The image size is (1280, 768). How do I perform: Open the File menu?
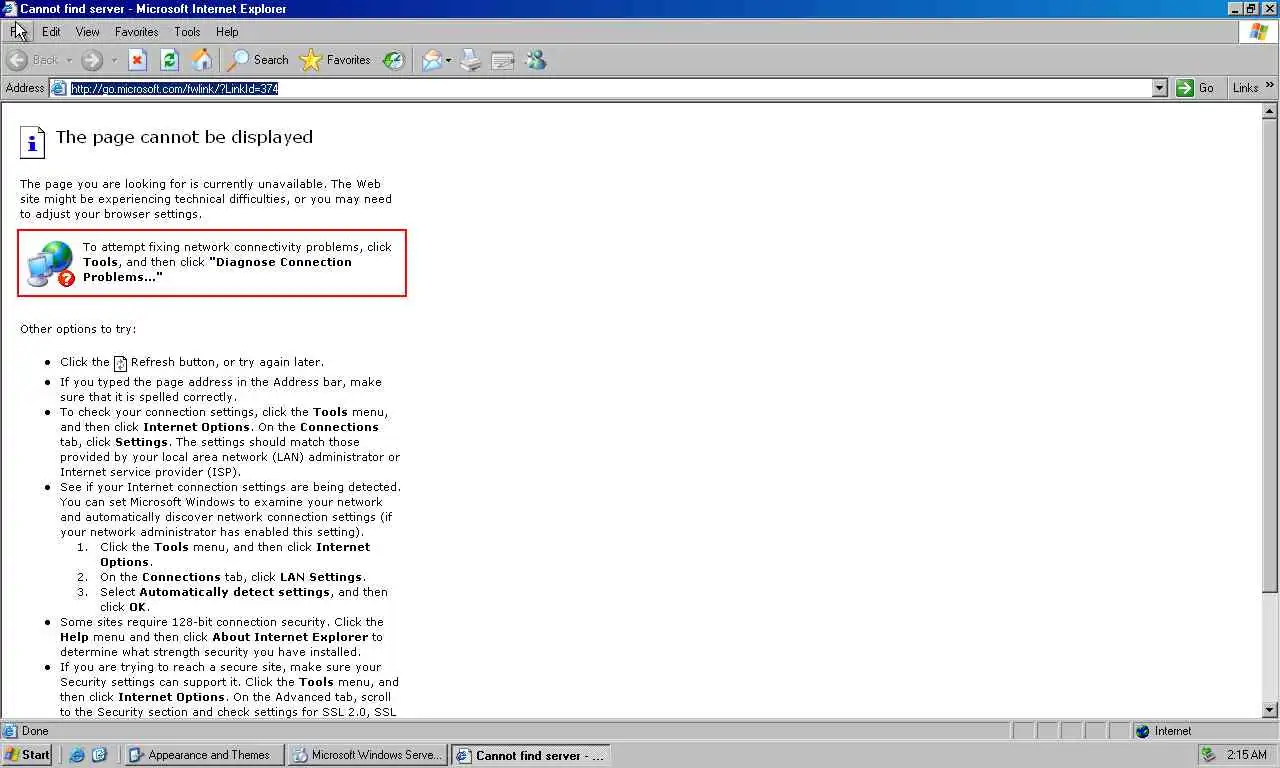pos(19,32)
